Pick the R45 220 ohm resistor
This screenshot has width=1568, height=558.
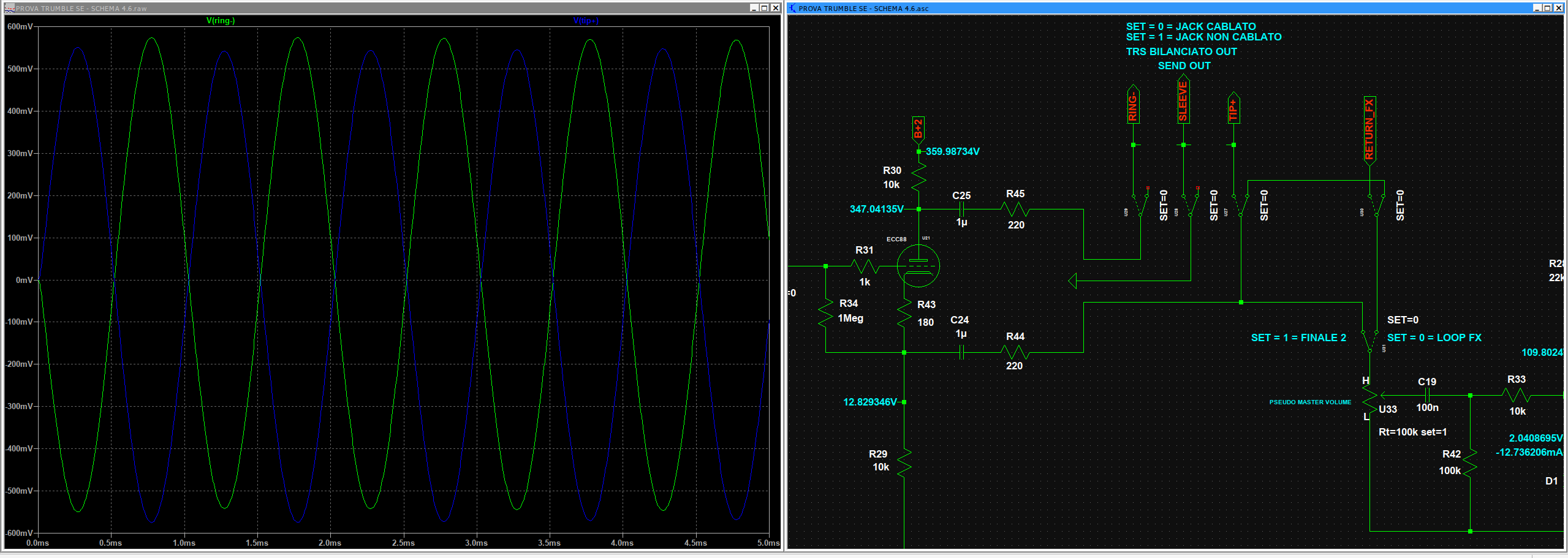[1015, 209]
